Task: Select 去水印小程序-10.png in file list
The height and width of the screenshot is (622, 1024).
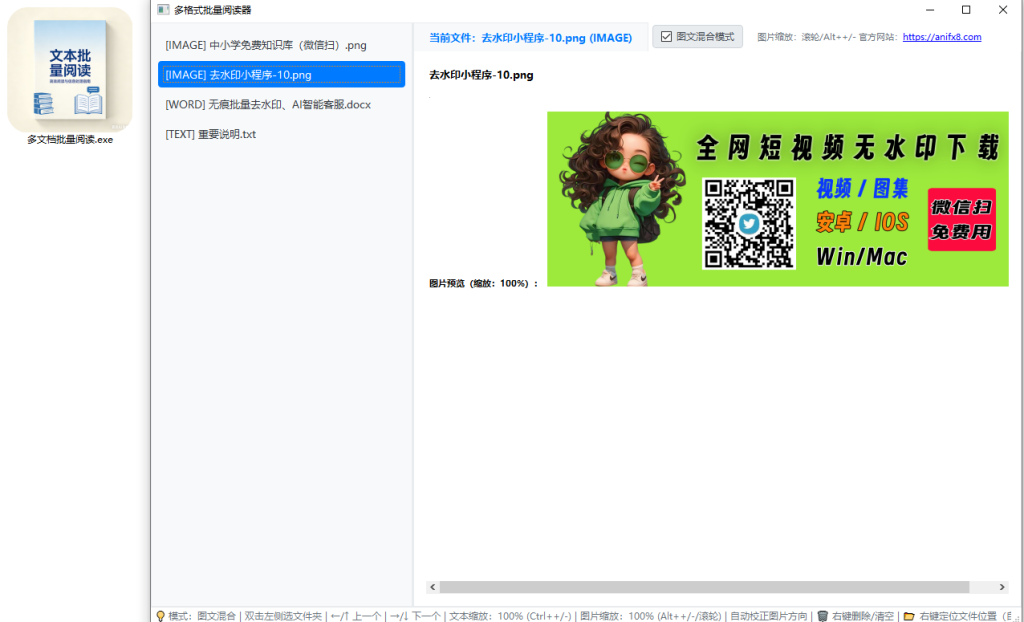Action: (281, 75)
